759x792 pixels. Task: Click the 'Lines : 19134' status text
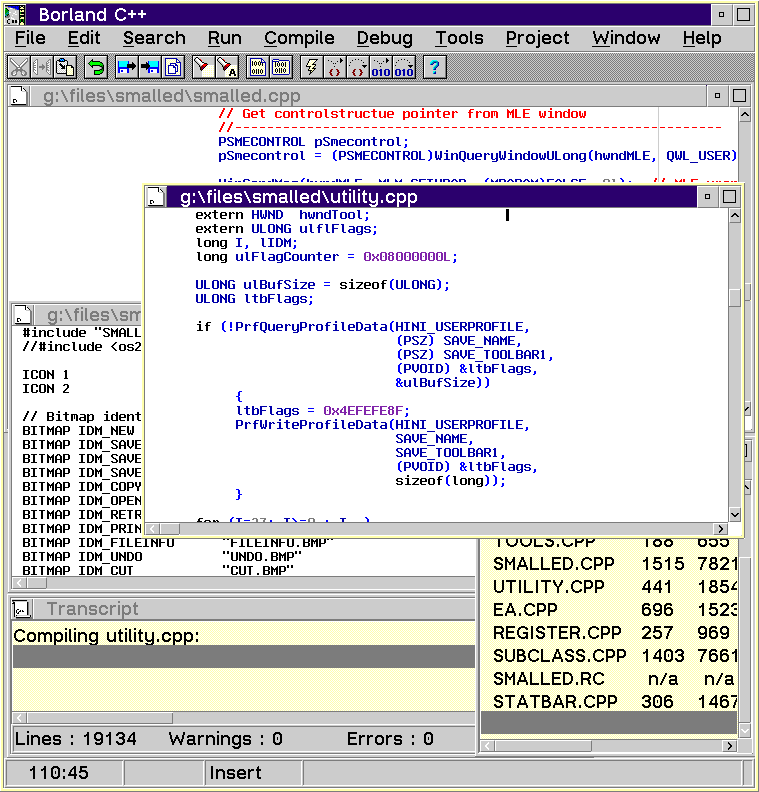point(75,738)
